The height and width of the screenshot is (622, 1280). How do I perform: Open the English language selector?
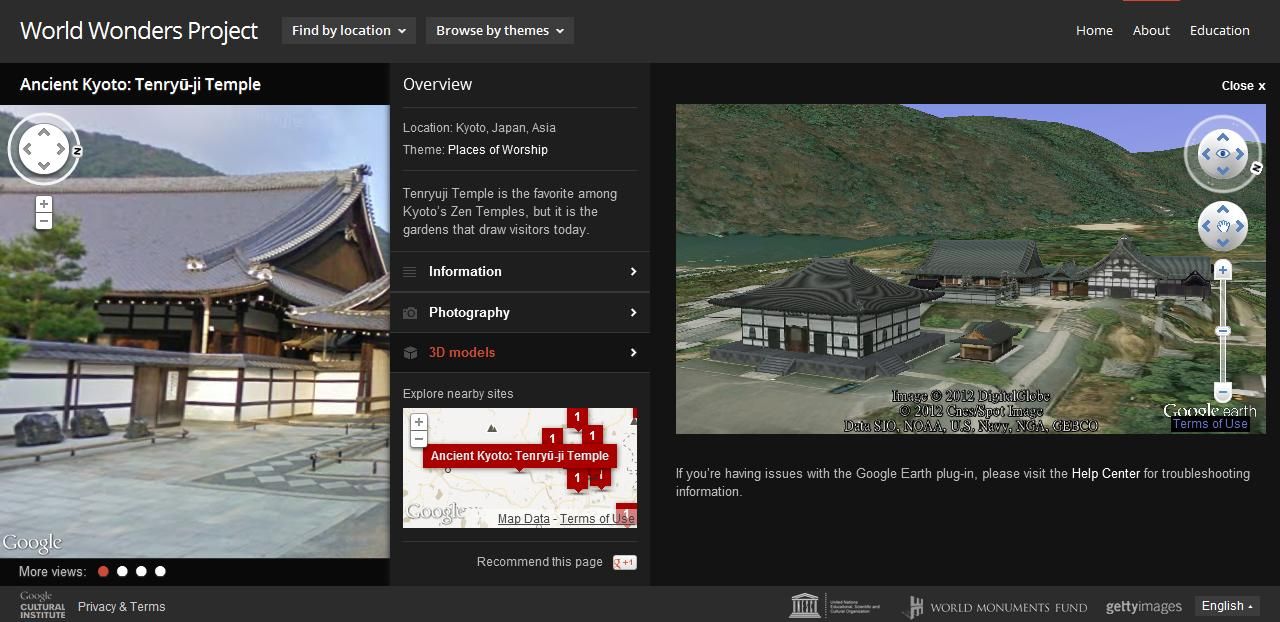click(x=1227, y=606)
